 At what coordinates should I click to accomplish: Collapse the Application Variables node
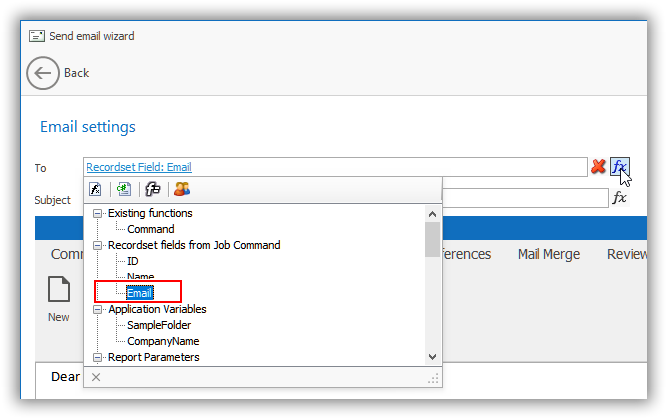coord(98,309)
